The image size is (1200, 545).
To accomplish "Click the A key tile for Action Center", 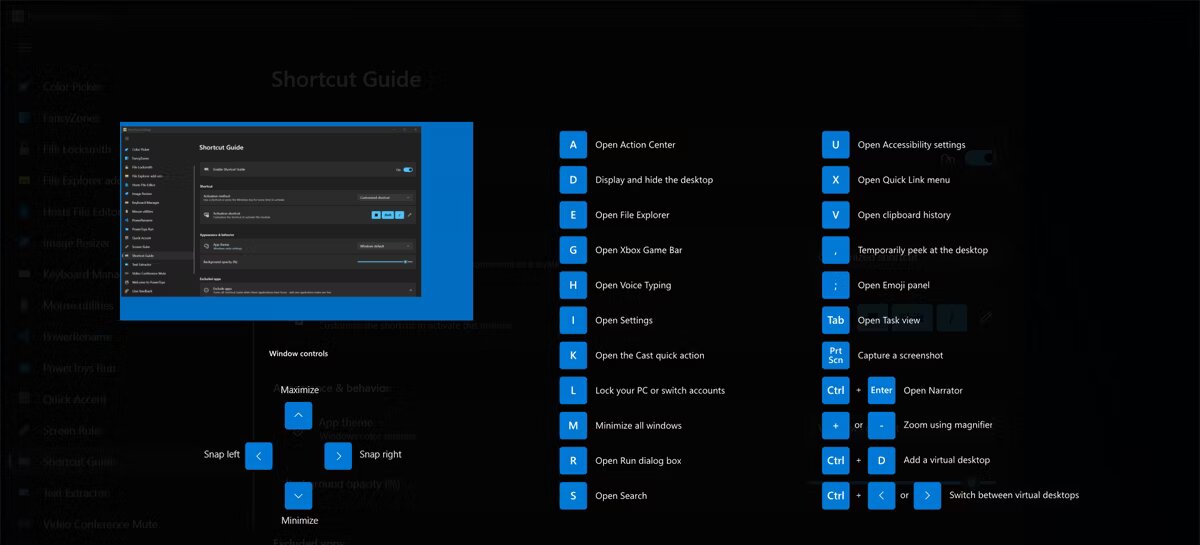I will click(573, 145).
